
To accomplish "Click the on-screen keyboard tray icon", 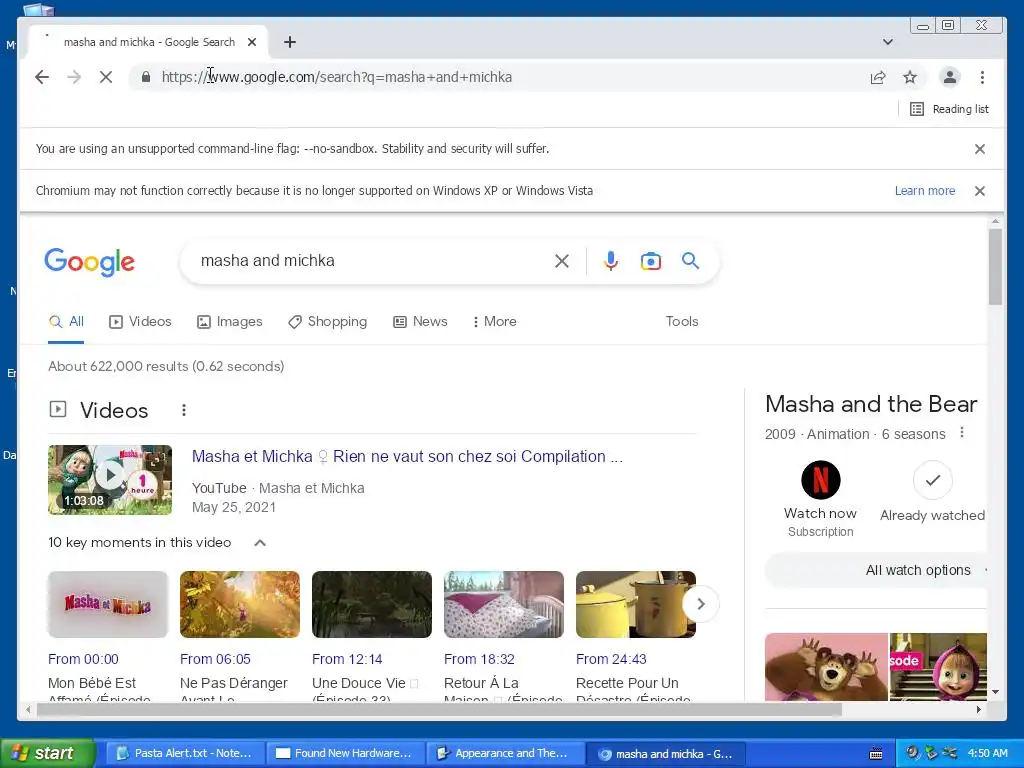I will 876,754.
